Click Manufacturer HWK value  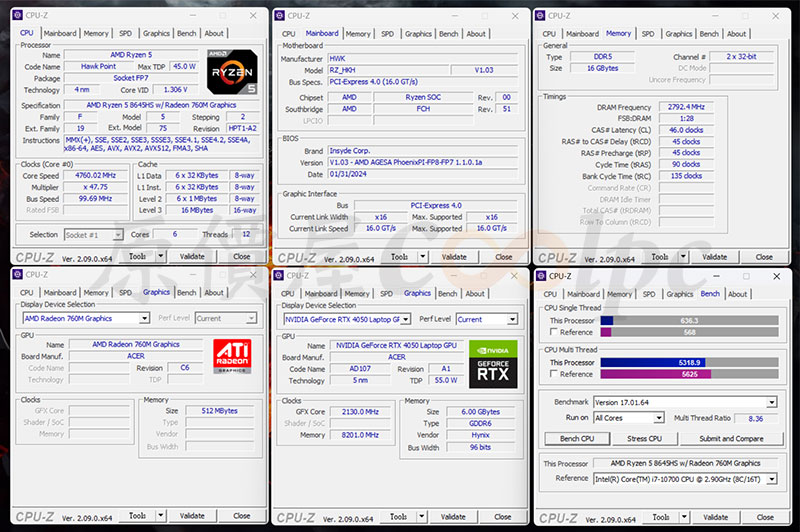pyautogui.click(x=423, y=58)
